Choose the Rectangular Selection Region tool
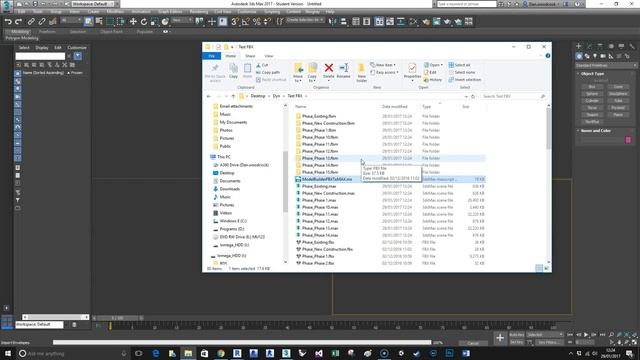The width and height of the screenshot is (640, 360). 110,22
